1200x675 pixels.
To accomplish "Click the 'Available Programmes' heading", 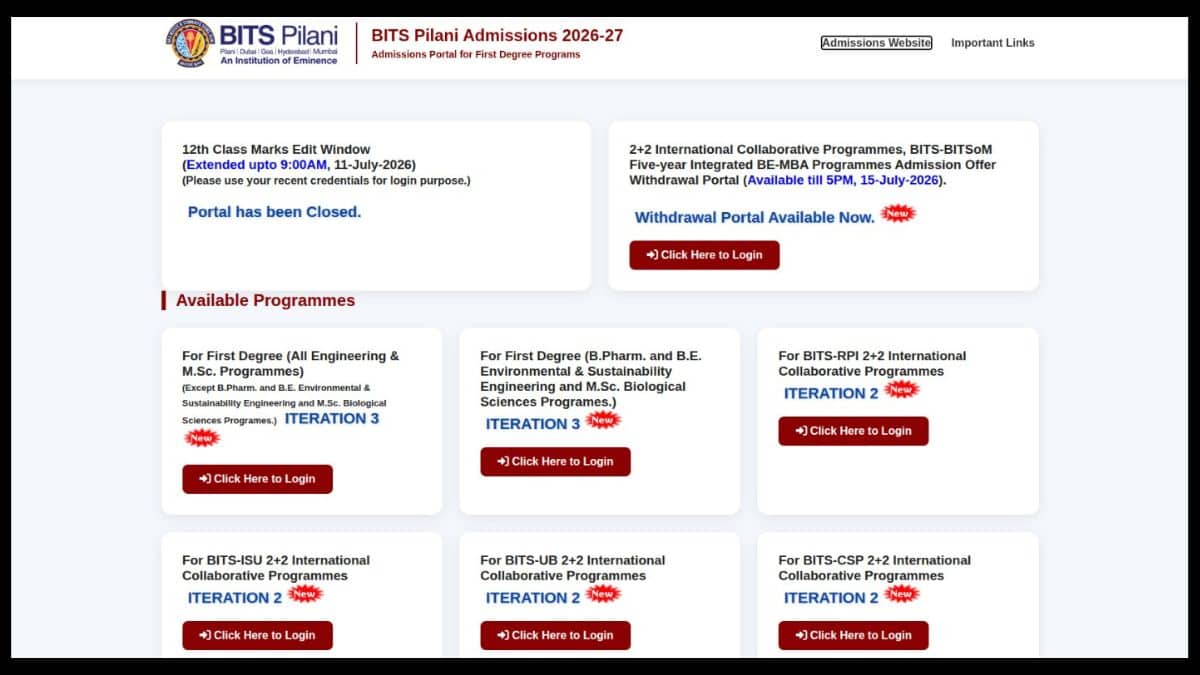I will [265, 300].
